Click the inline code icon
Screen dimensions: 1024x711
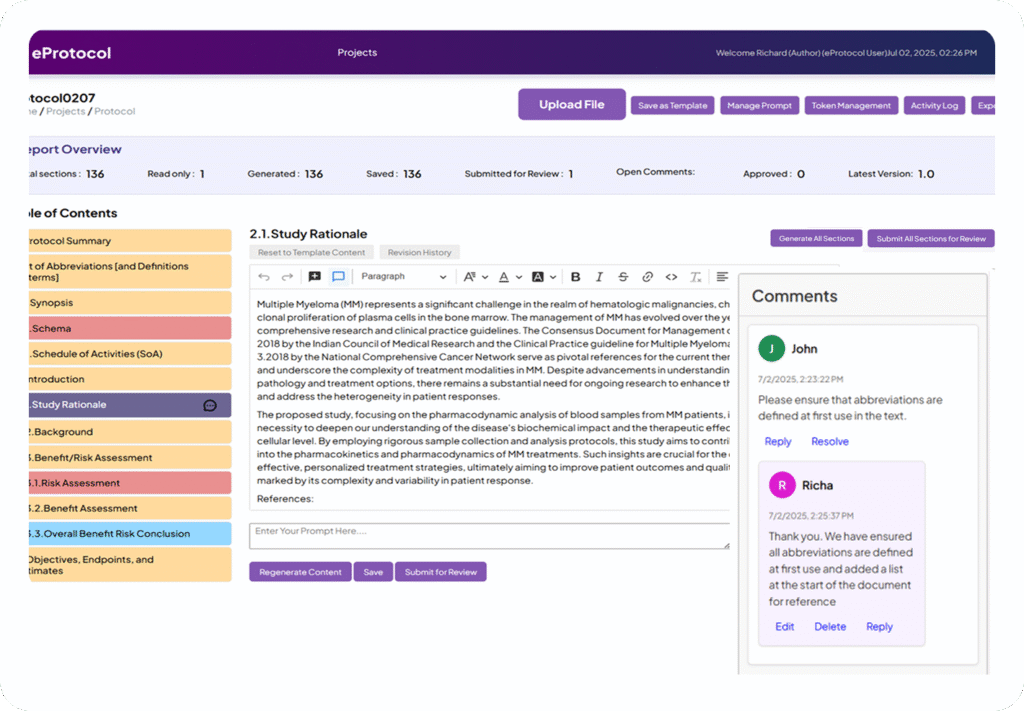tap(671, 277)
